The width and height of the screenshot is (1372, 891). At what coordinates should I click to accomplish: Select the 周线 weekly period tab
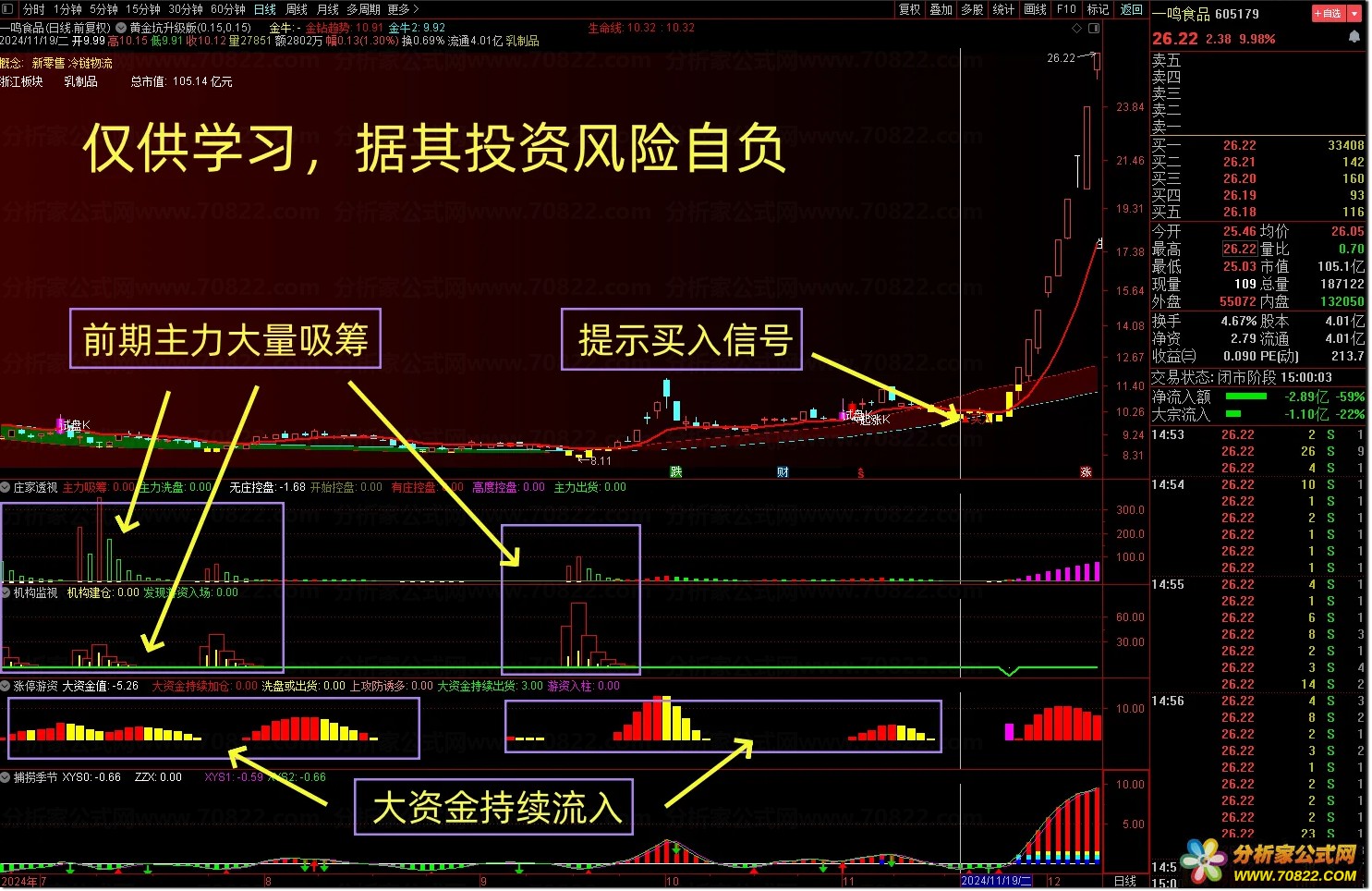297,9
